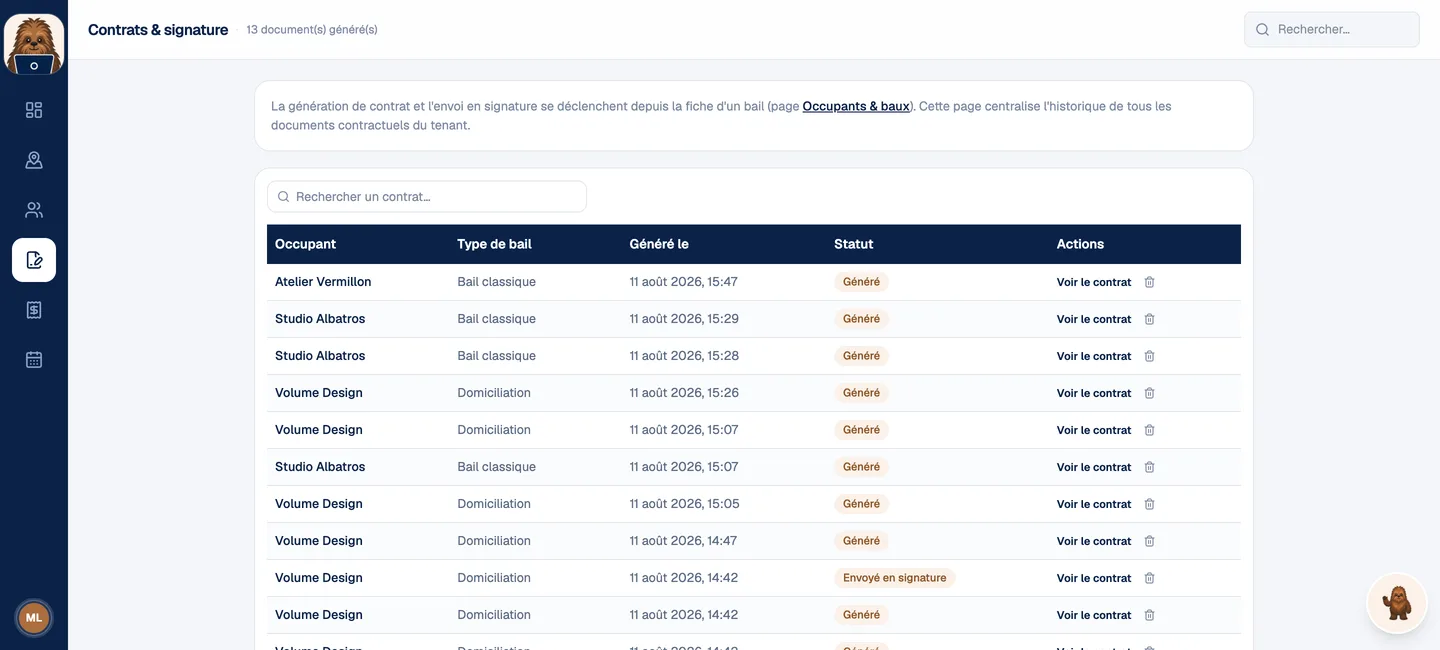Click the Contrats & signature page title

pos(158,30)
